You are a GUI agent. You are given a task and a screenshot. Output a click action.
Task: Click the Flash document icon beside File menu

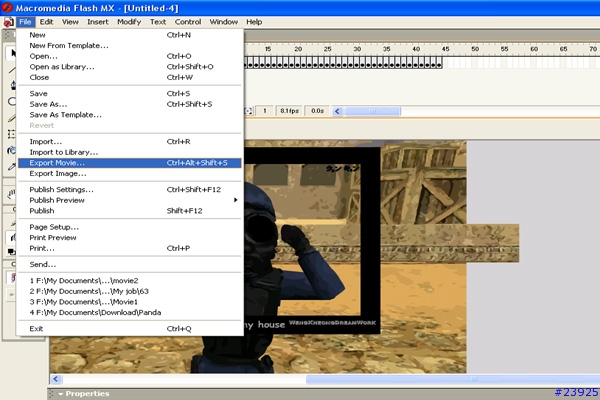point(8,22)
